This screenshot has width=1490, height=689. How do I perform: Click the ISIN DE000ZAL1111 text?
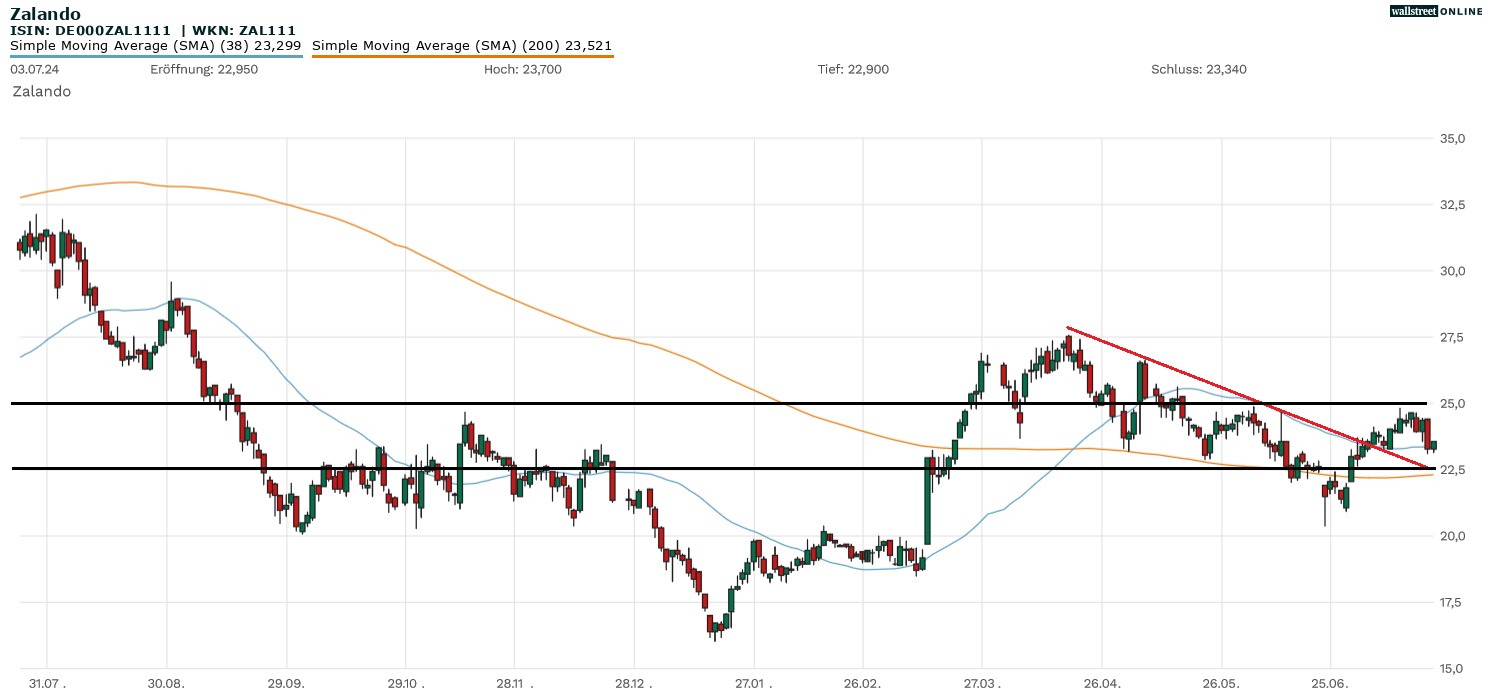(x=90, y=31)
